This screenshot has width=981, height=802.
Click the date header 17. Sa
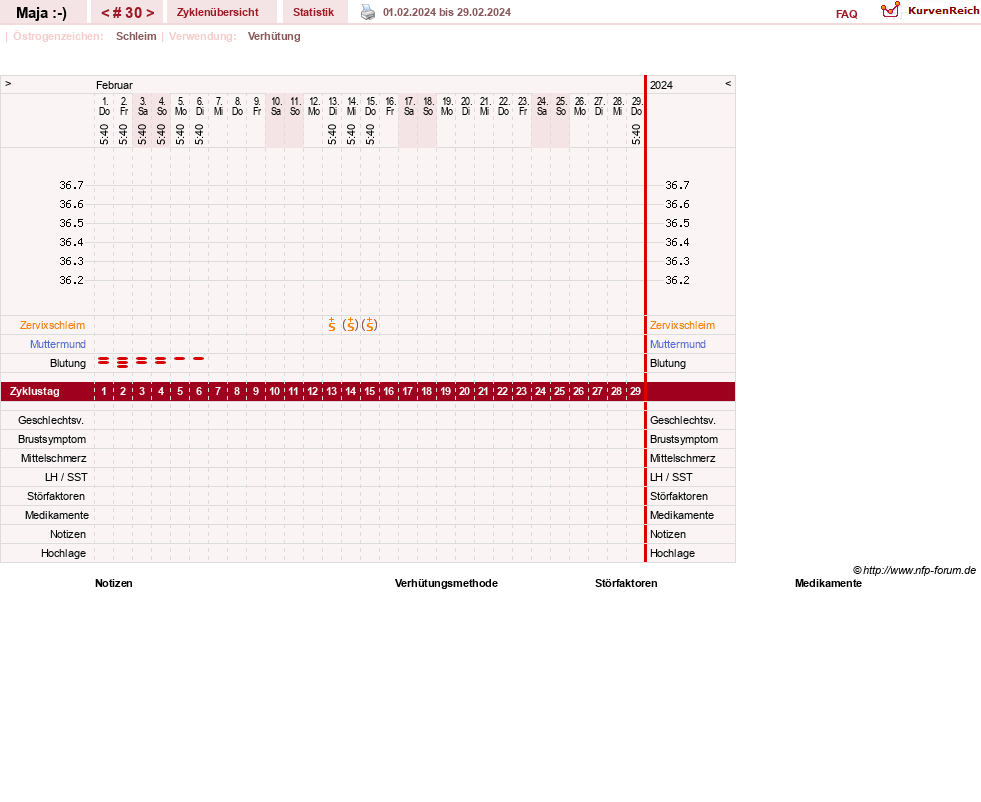tap(409, 106)
